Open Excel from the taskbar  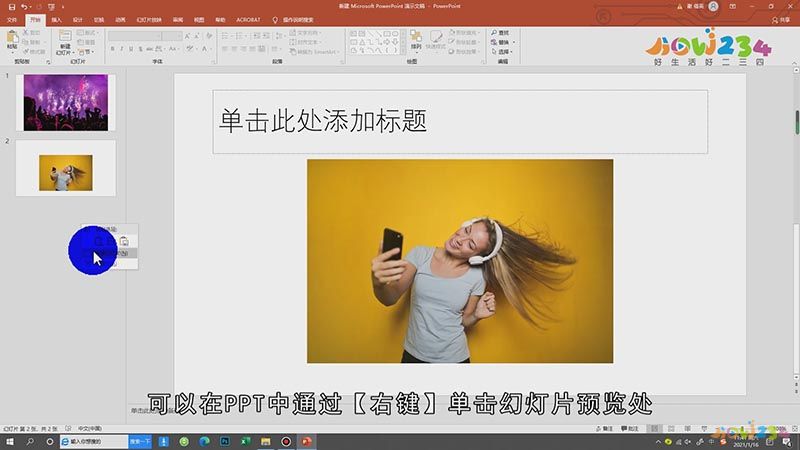245,442
